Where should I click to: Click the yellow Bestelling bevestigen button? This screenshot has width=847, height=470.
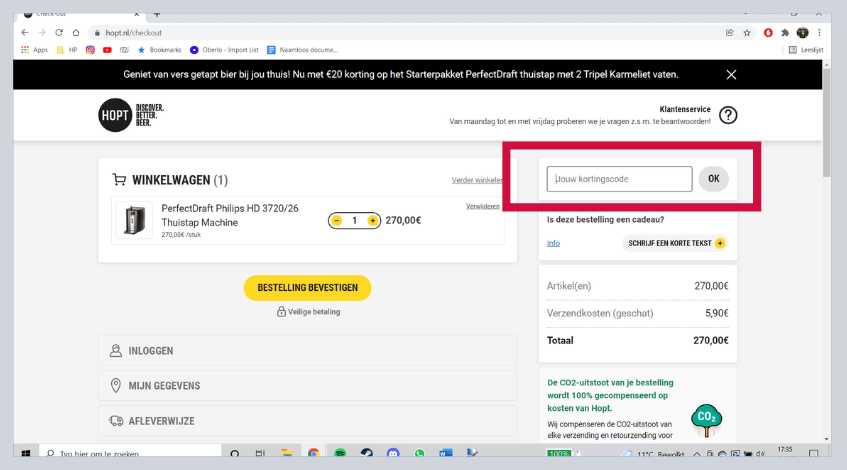tap(307, 288)
